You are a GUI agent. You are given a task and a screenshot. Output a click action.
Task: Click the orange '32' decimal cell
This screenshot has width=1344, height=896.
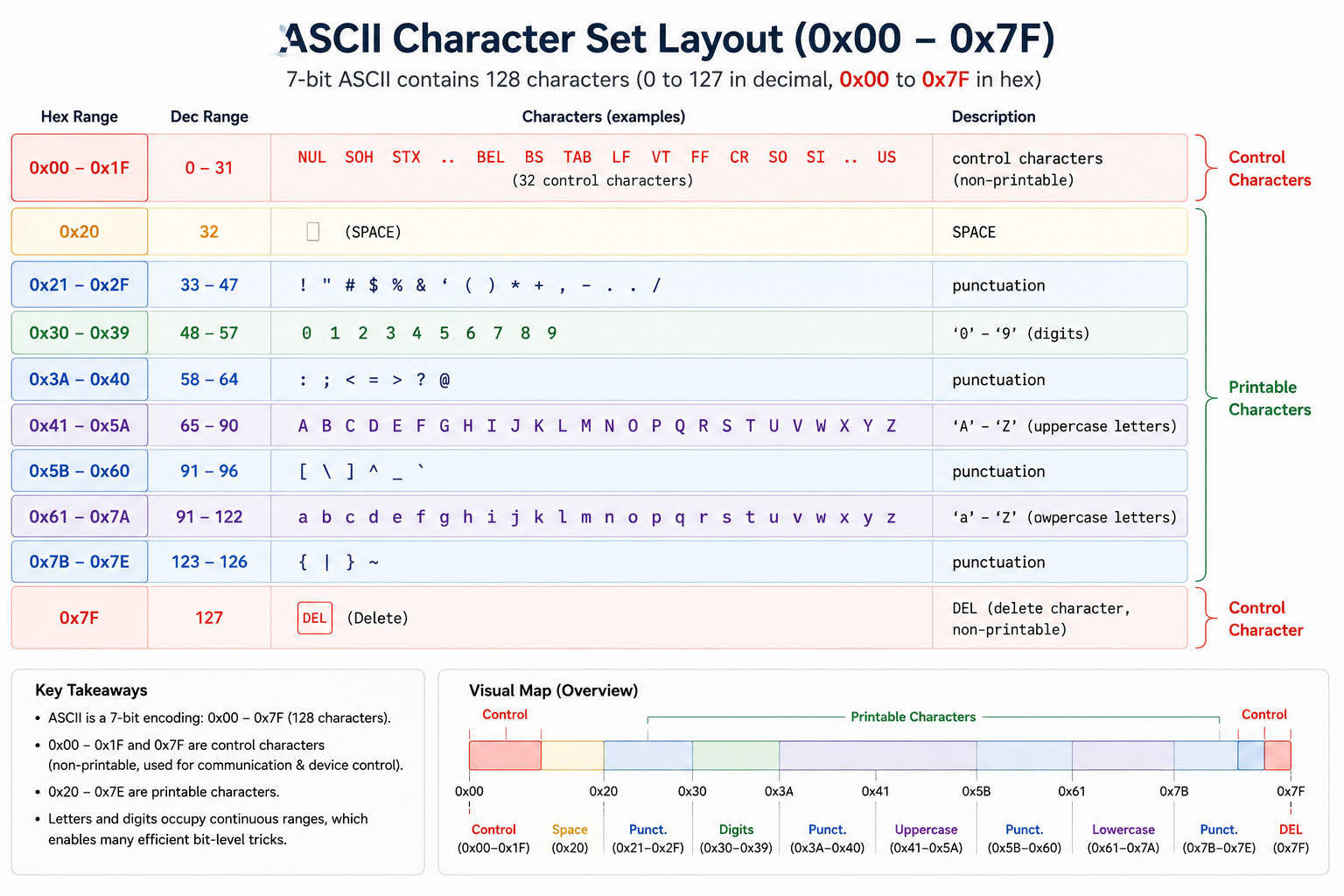209,232
